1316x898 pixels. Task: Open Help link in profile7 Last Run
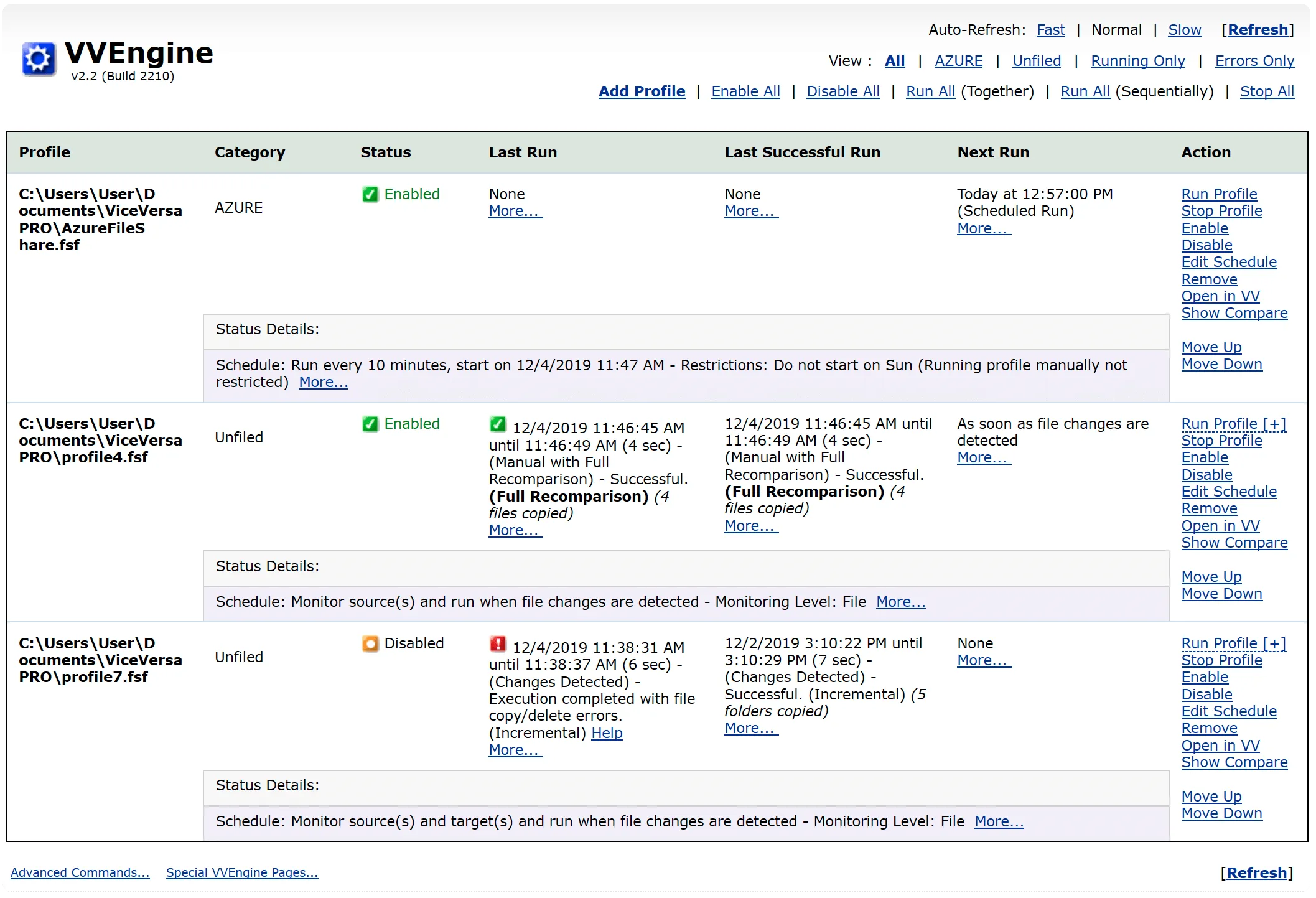[x=607, y=733]
